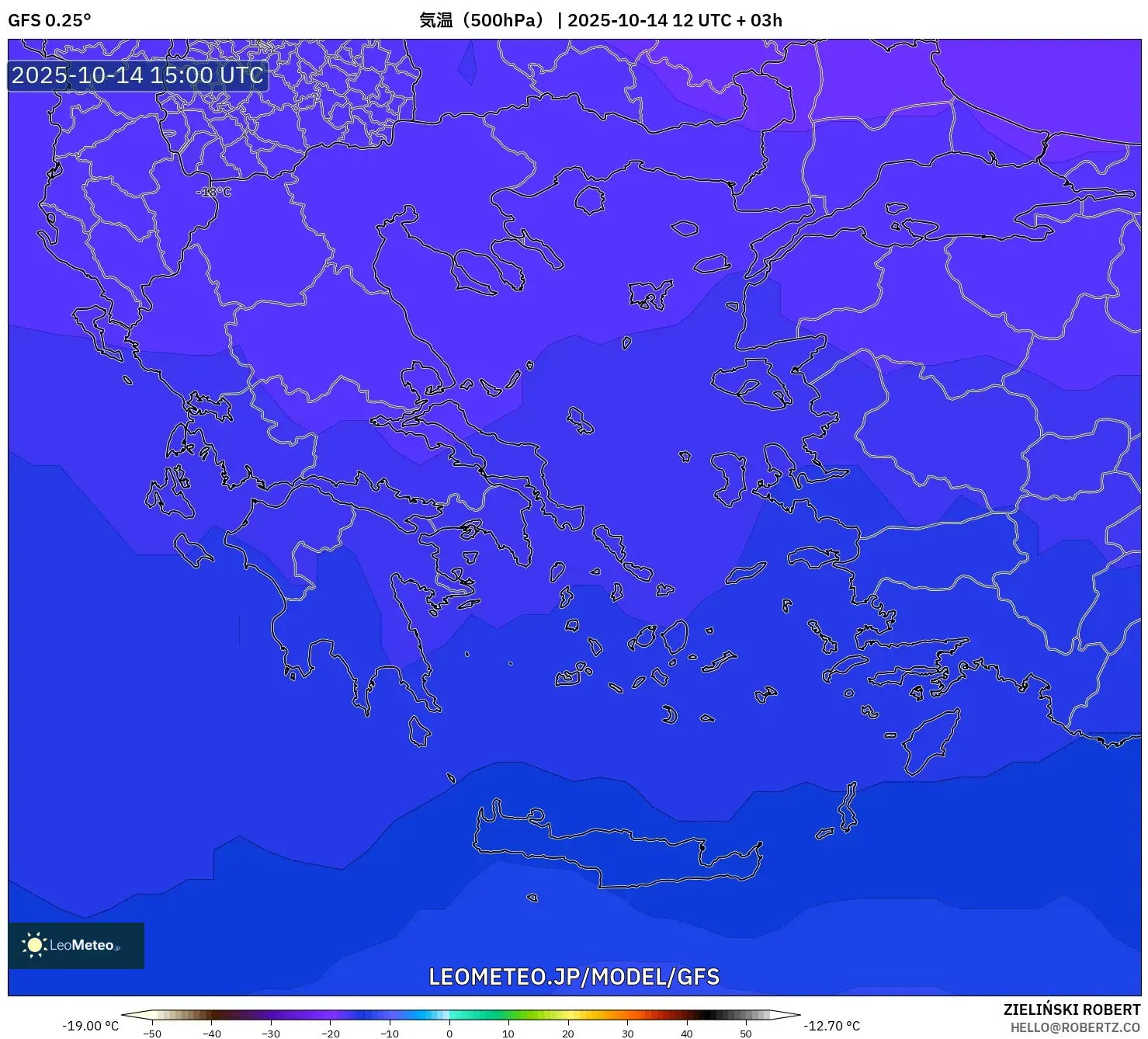Click the 12 UTC + 03h forecast time
1148x1039 pixels.
(x=727, y=20)
